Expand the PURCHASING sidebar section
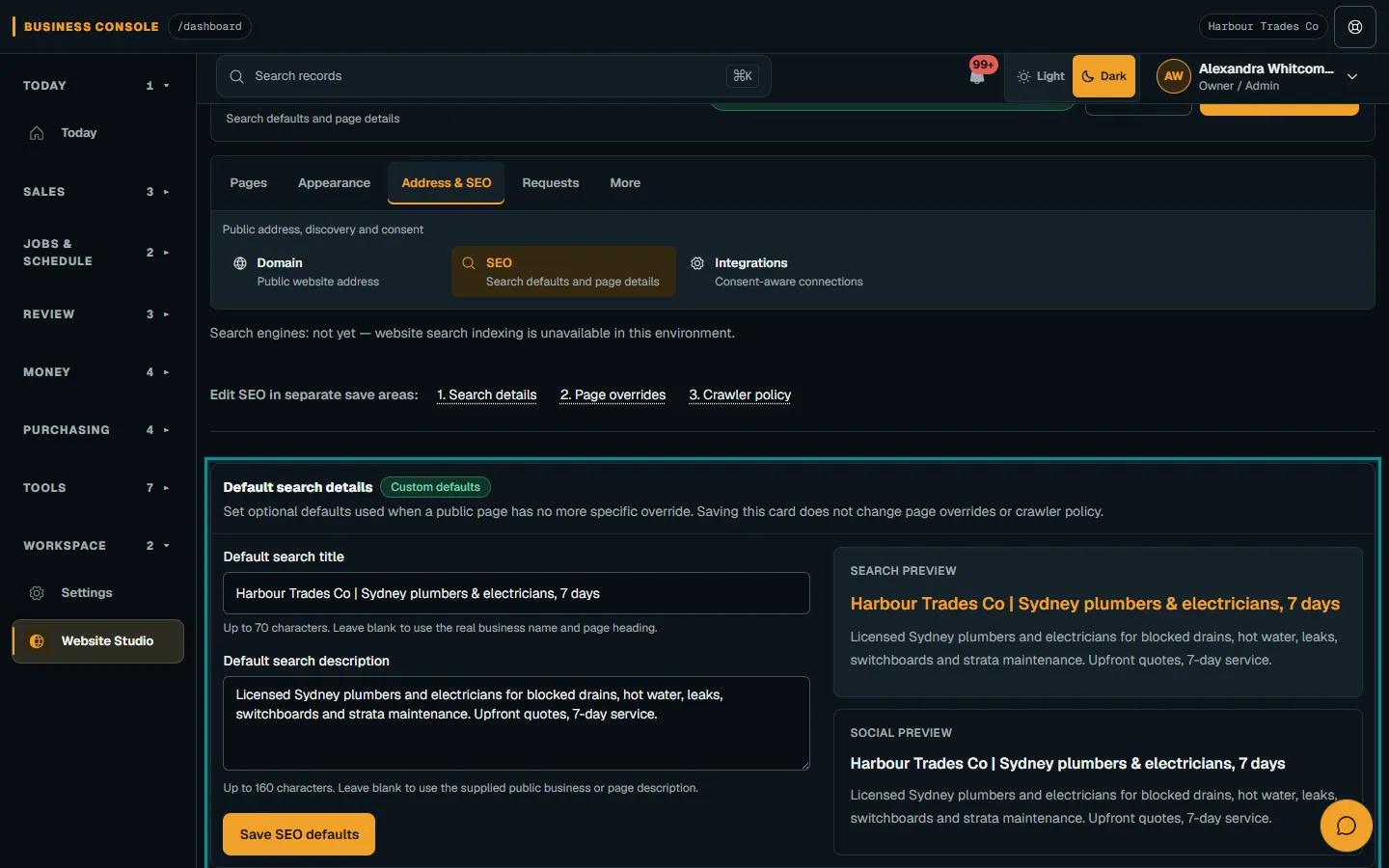 (96, 430)
